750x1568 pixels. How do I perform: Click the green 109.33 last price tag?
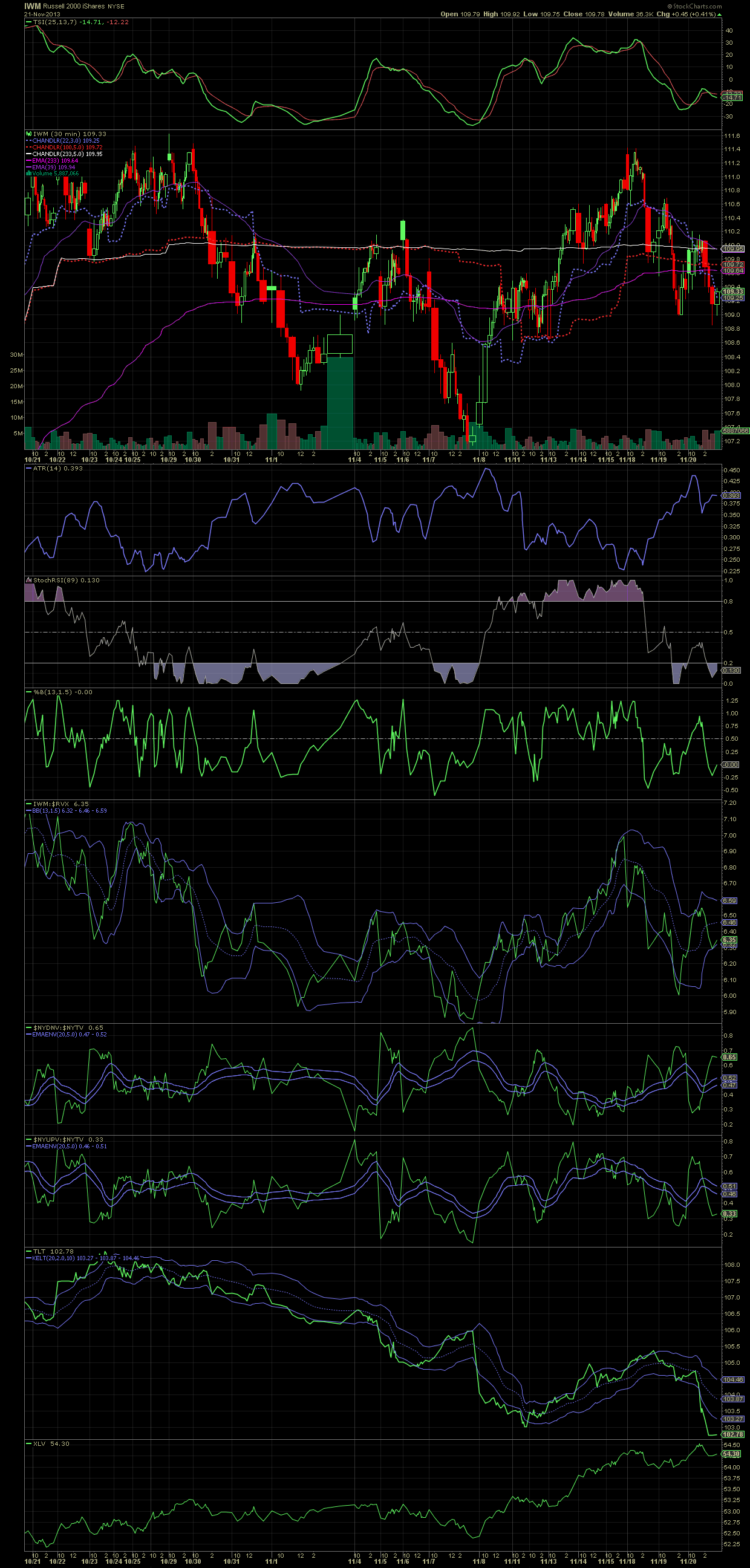point(733,291)
